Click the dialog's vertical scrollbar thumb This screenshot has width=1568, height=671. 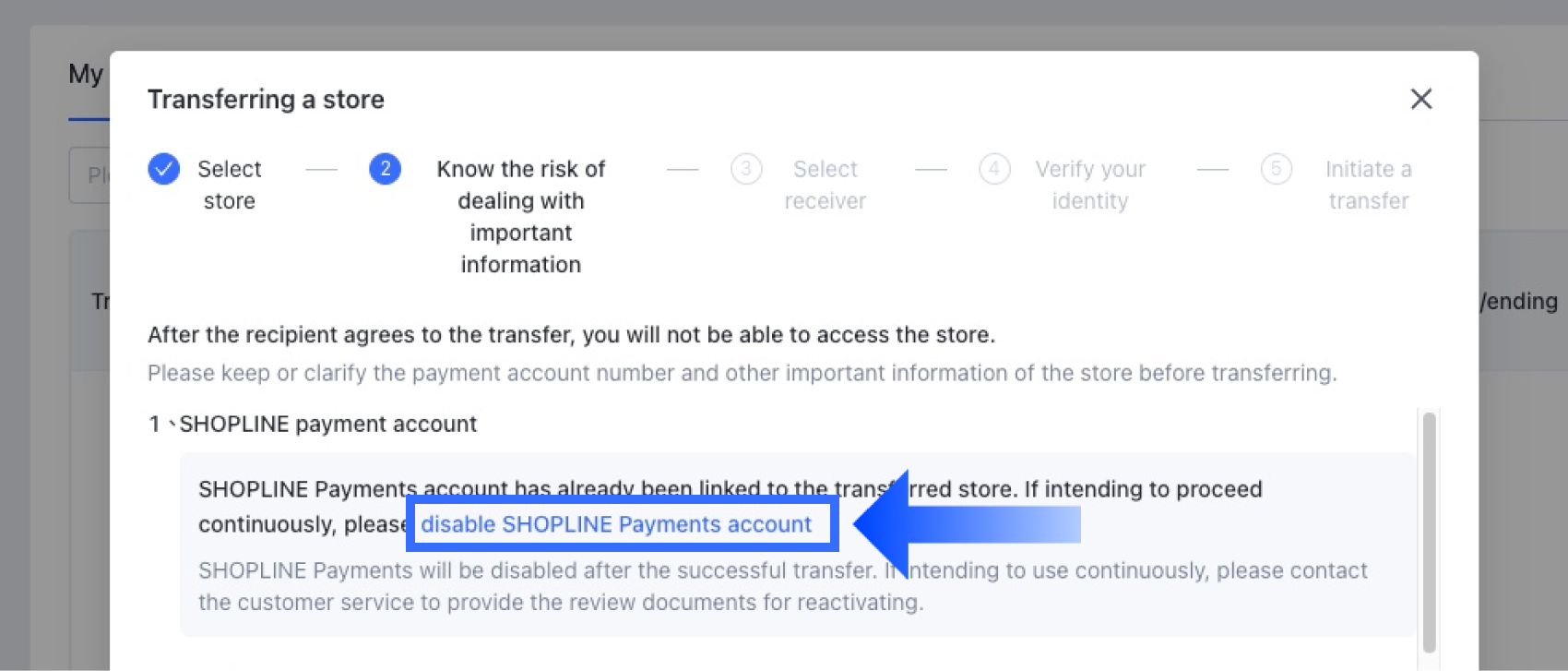pos(1429,533)
